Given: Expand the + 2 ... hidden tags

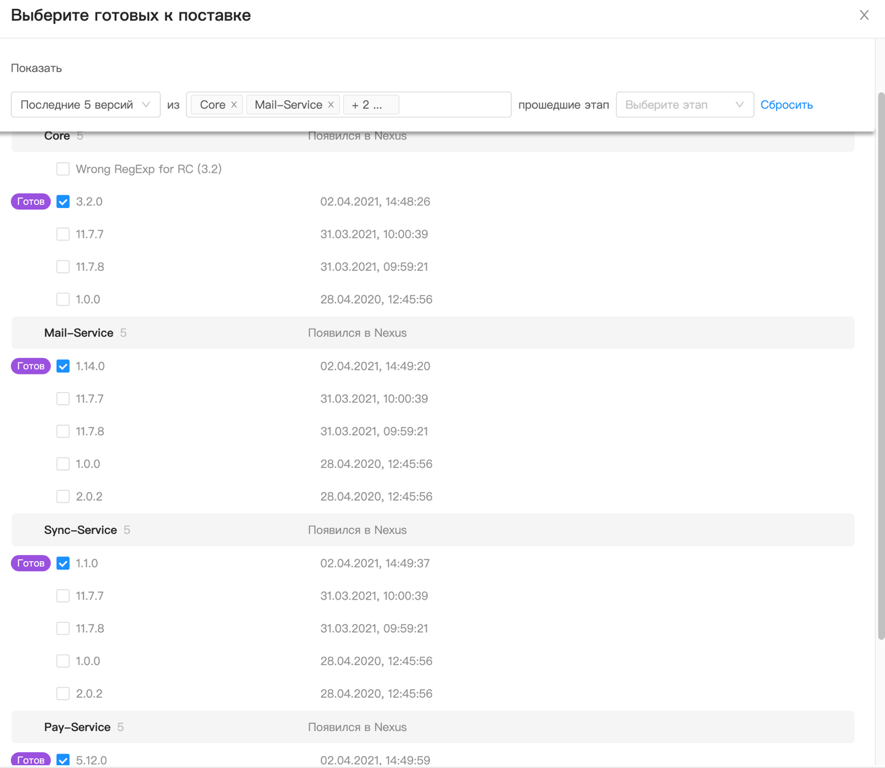Looking at the screenshot, I should 370,105.
